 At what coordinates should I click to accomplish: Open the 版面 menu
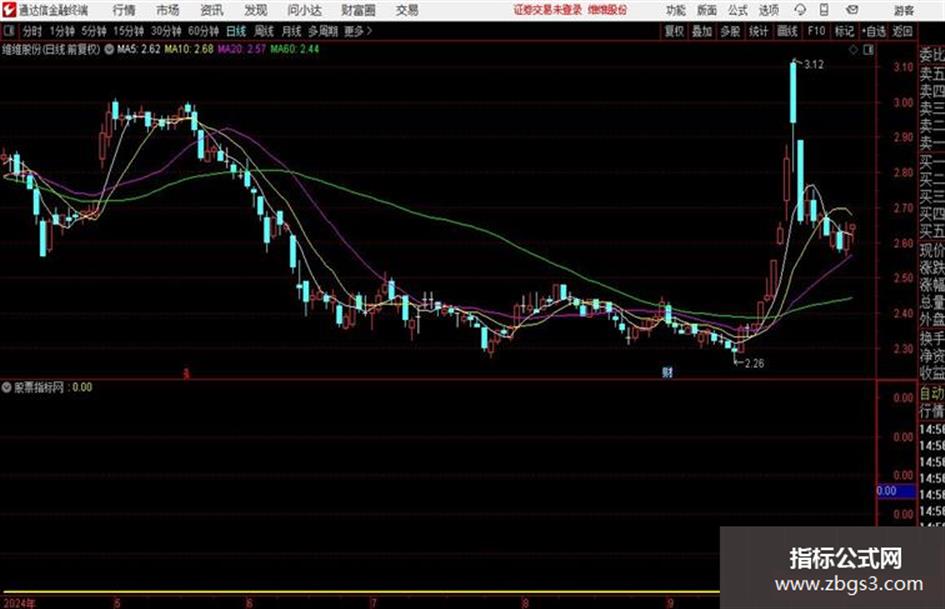[x=706, y=10]
